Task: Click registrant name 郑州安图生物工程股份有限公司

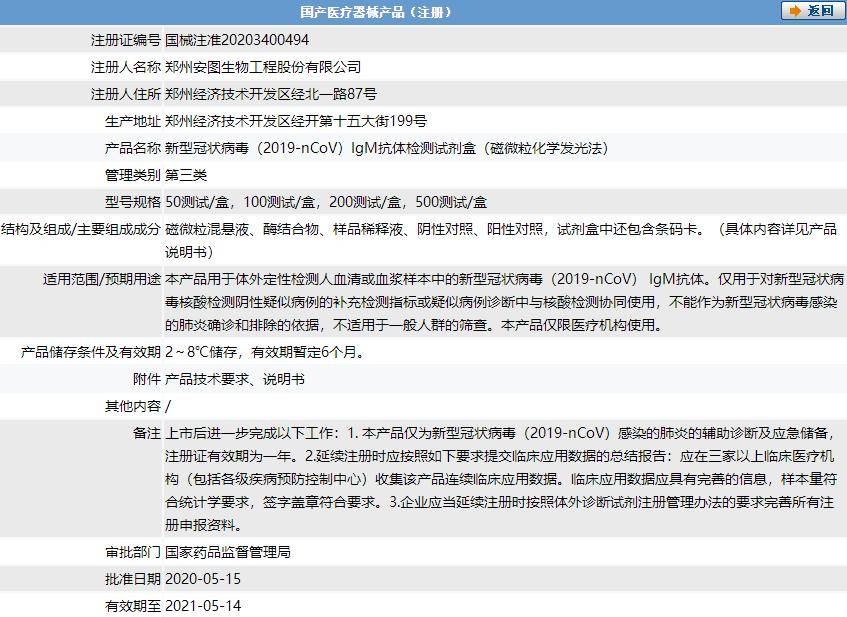Action: tap(263, 67)
